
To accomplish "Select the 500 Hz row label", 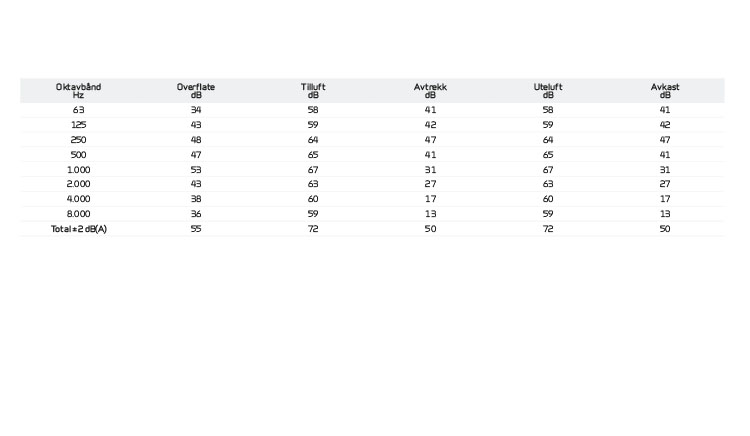I will (x=78, y=155).
